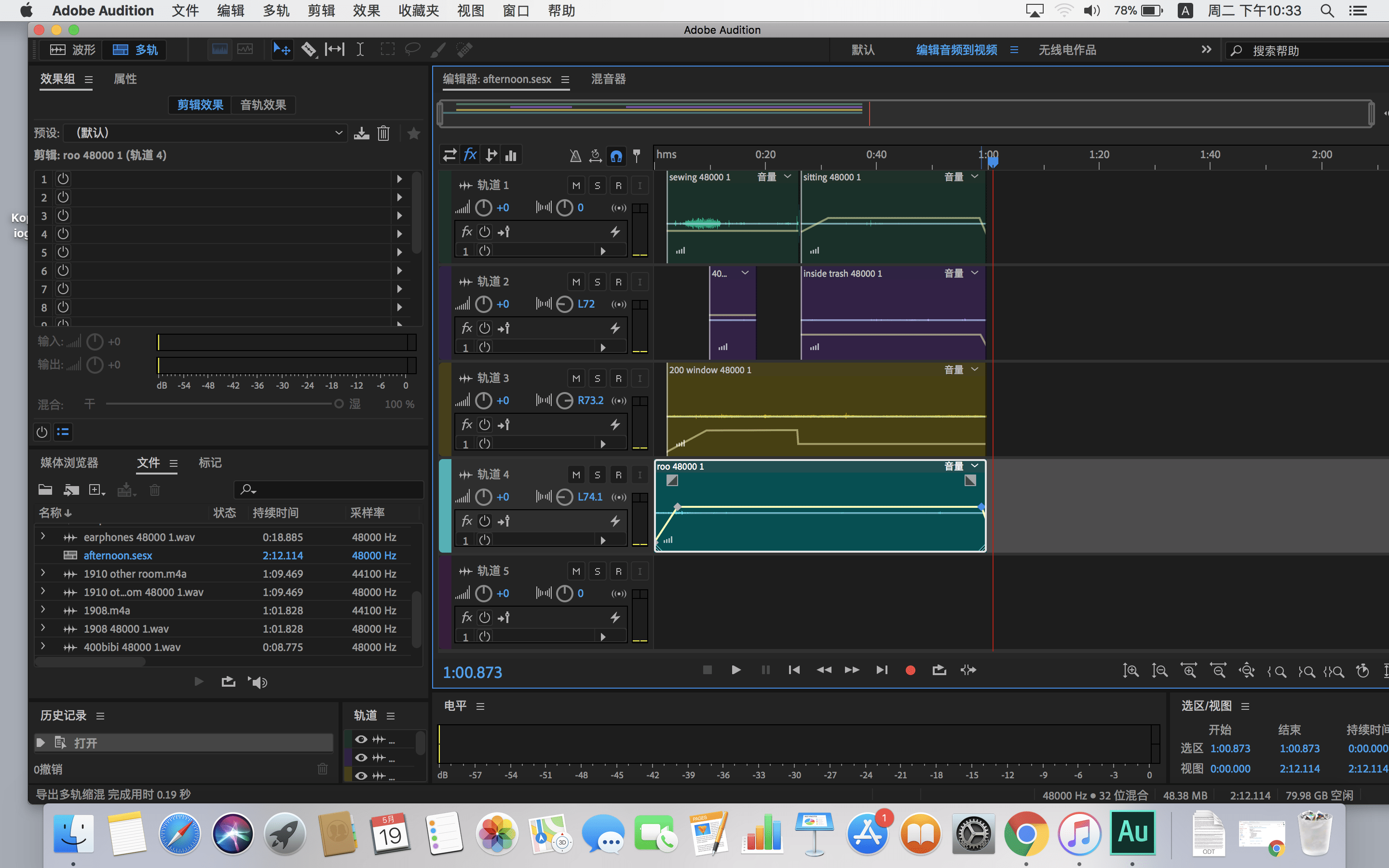Open volume dropdown on sitting 48000 1 clip
Viewport: 1389px width, 868px height.
click(x=974, y=177)
